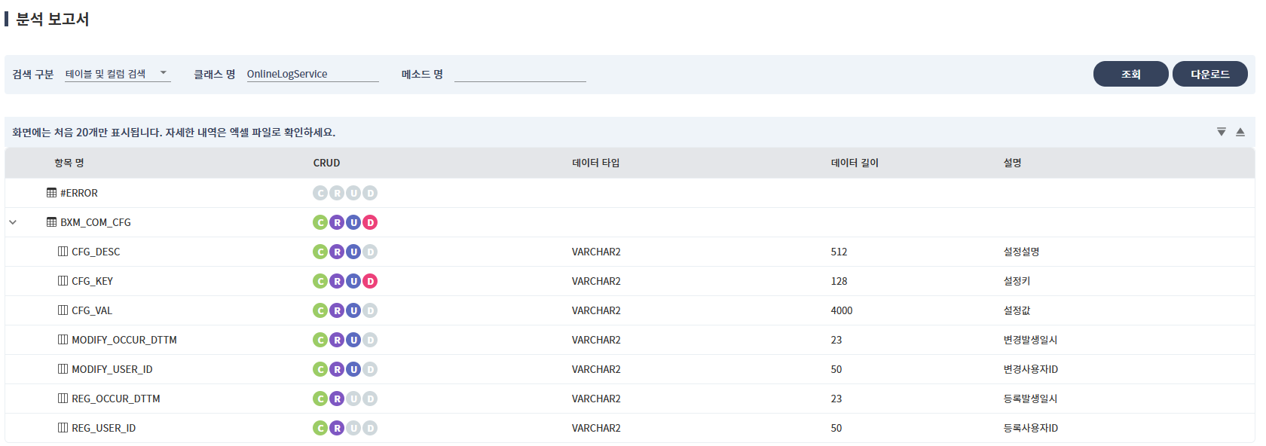Click the blue U badge on the CFG_VAL row
The width and height of the screenshot is (1266, 446).
tap(353, 311)
